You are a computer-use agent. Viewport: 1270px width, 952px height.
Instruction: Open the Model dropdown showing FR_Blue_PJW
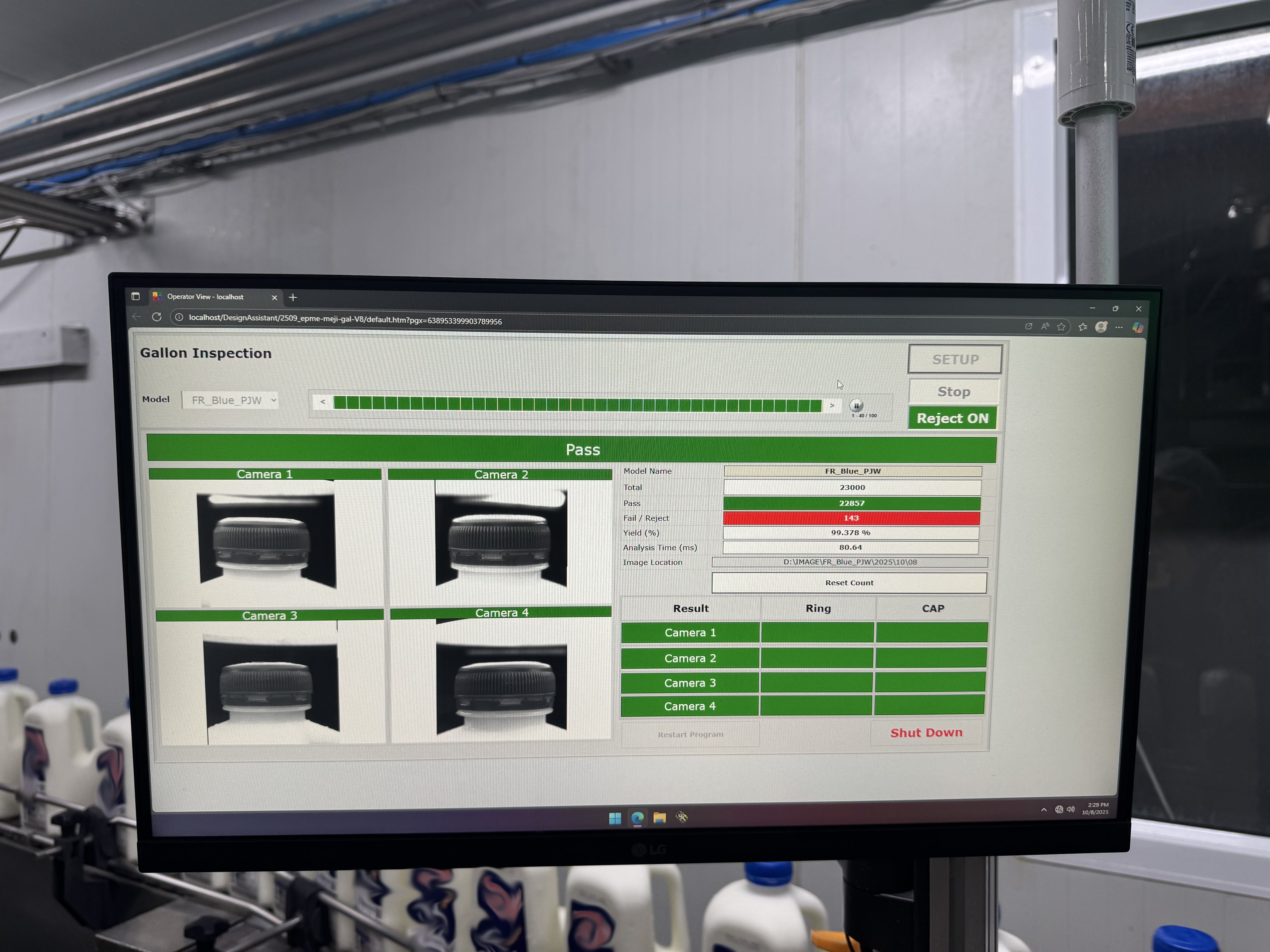pos(230,400)
